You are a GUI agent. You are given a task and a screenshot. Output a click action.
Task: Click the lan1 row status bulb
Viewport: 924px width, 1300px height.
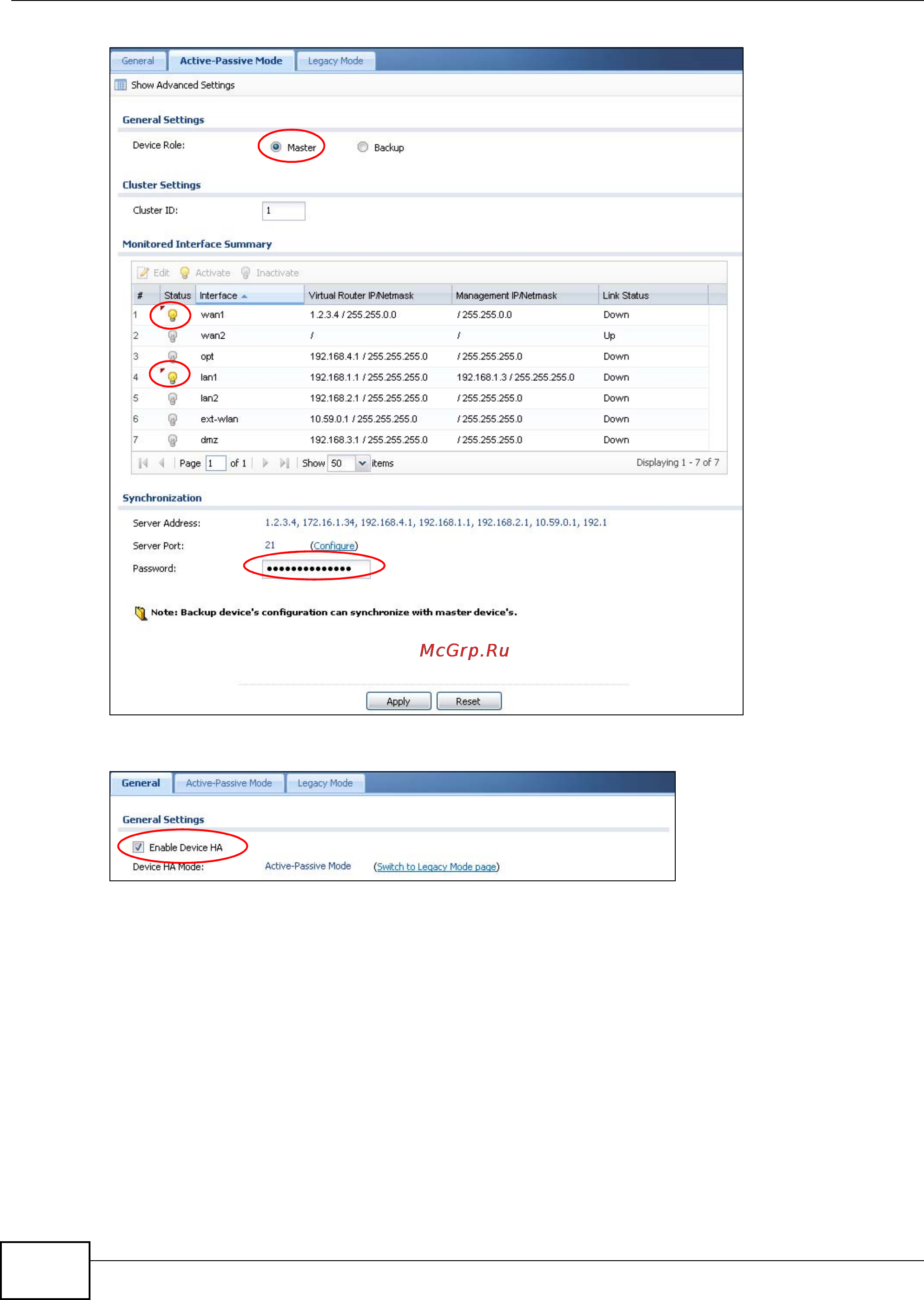click(172, 378)
